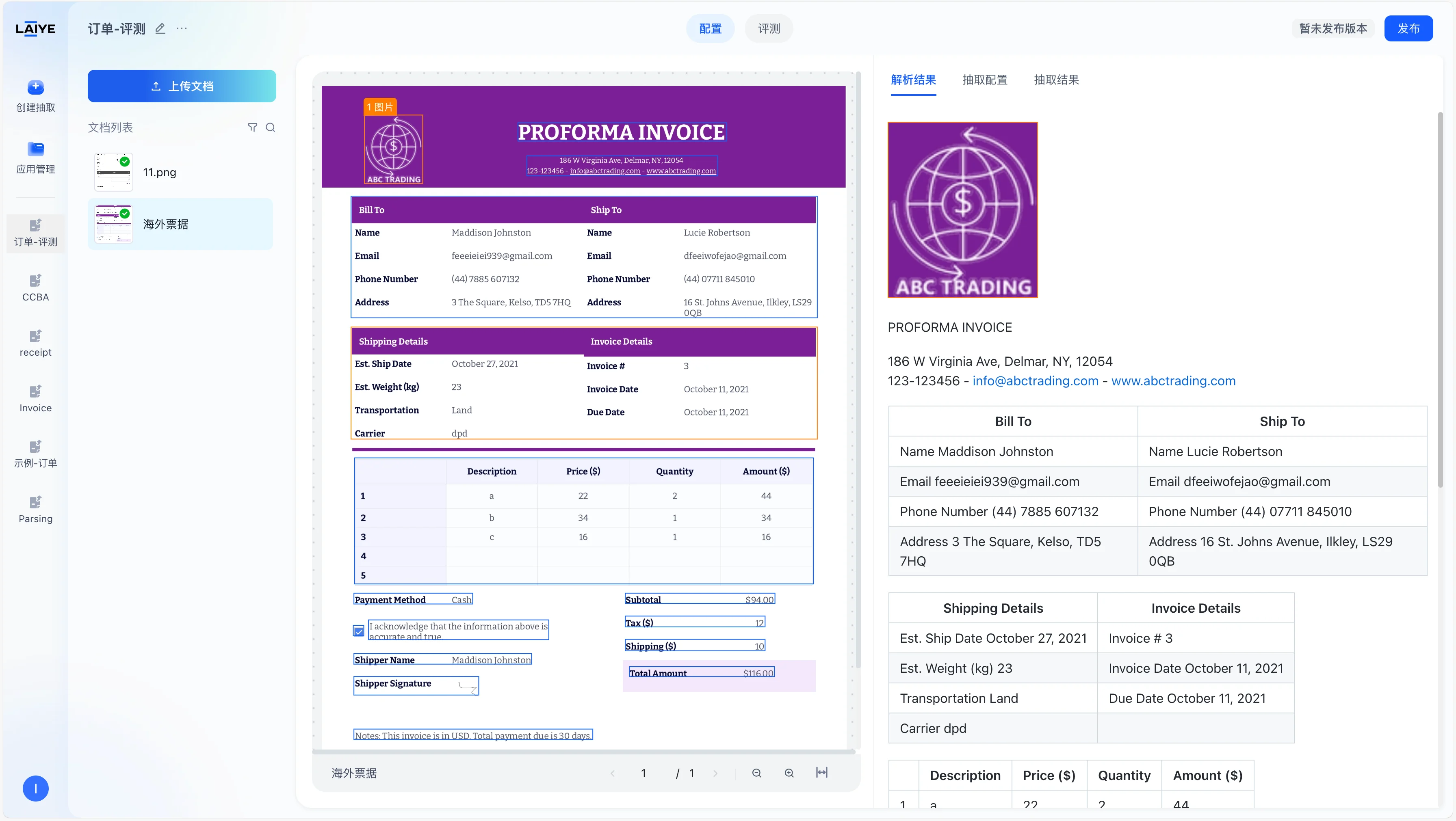The height and width of the screenshot is (821, 1456).
Task: Select the 11.png document
Action: pyautogui.click(x=180, y=172)
